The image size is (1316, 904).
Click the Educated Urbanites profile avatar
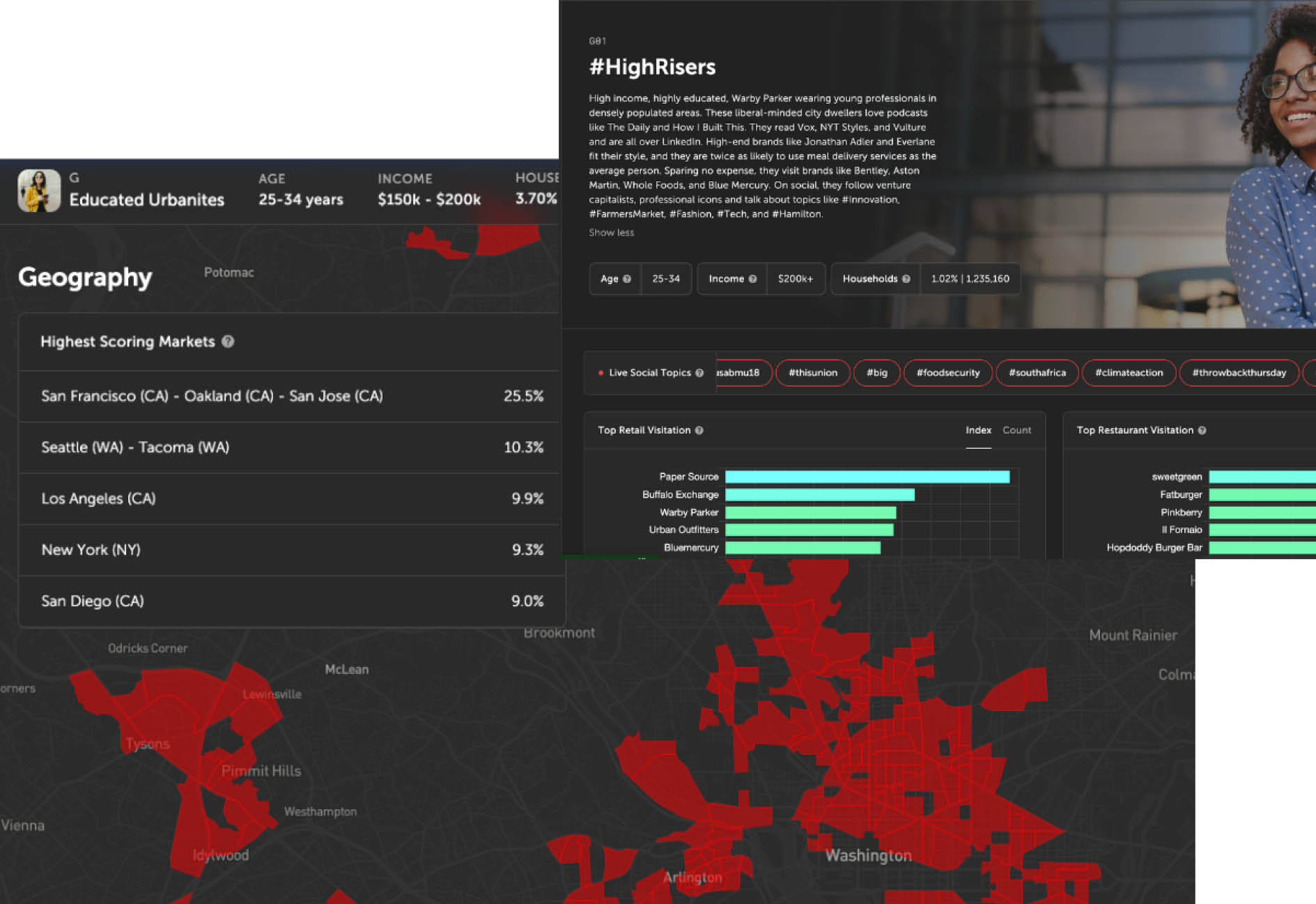point(39,190)
